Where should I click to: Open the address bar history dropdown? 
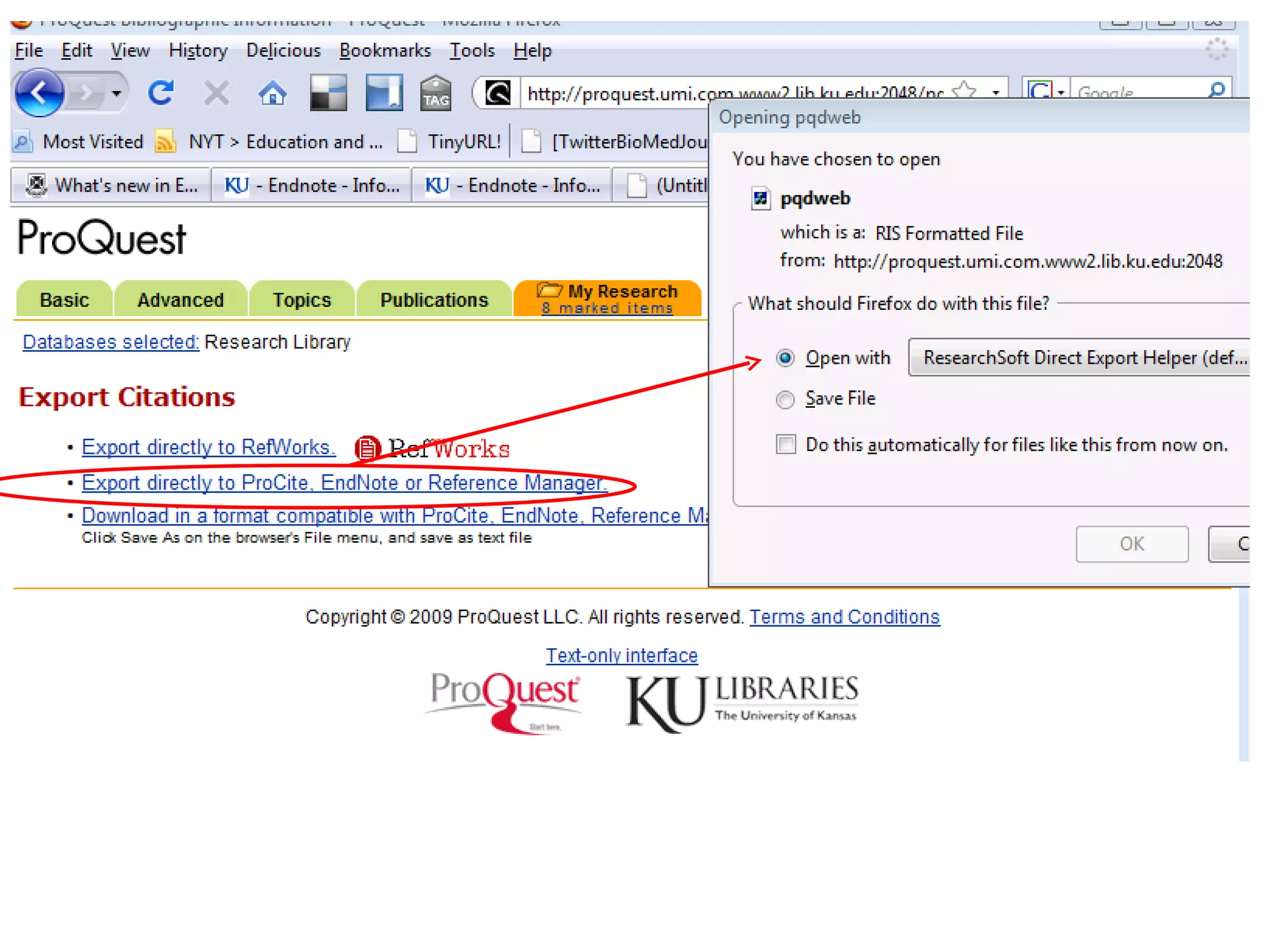tap(996, 93)
